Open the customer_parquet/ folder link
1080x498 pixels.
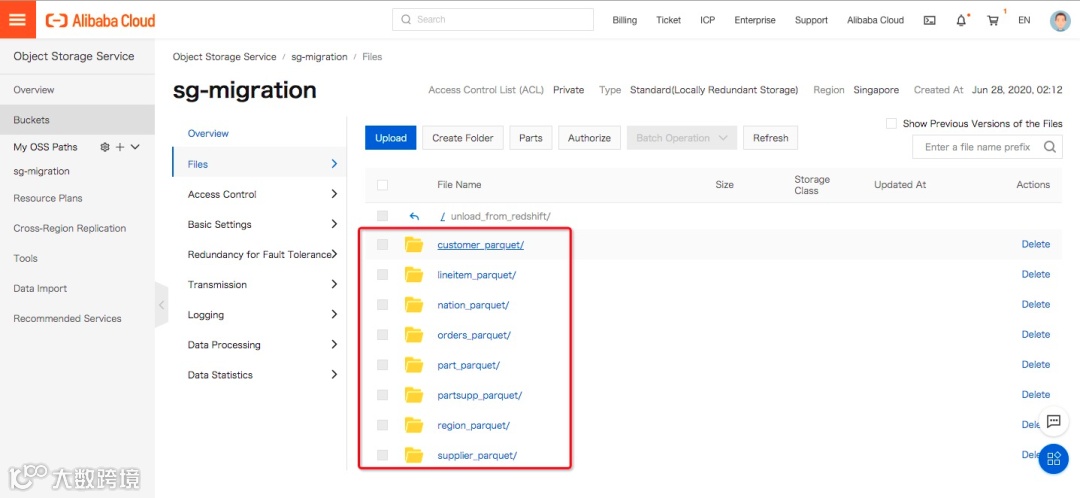(480, 245)
